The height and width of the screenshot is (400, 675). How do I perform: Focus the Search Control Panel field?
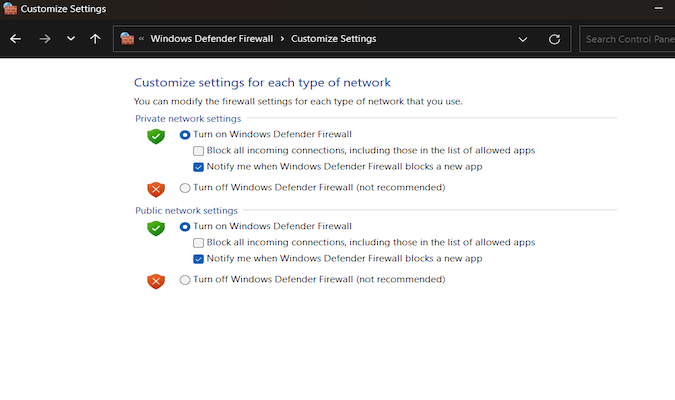627,39
